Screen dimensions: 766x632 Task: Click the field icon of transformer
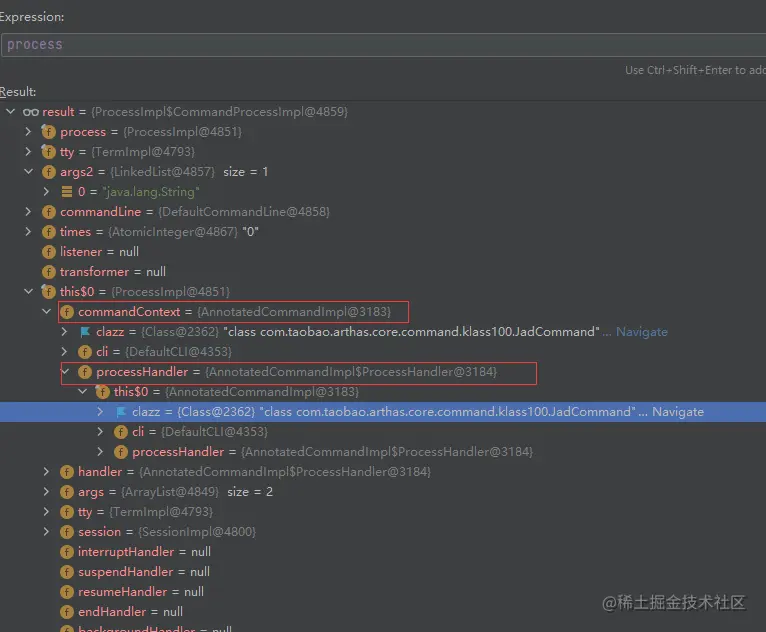click(x=48, y=272)
